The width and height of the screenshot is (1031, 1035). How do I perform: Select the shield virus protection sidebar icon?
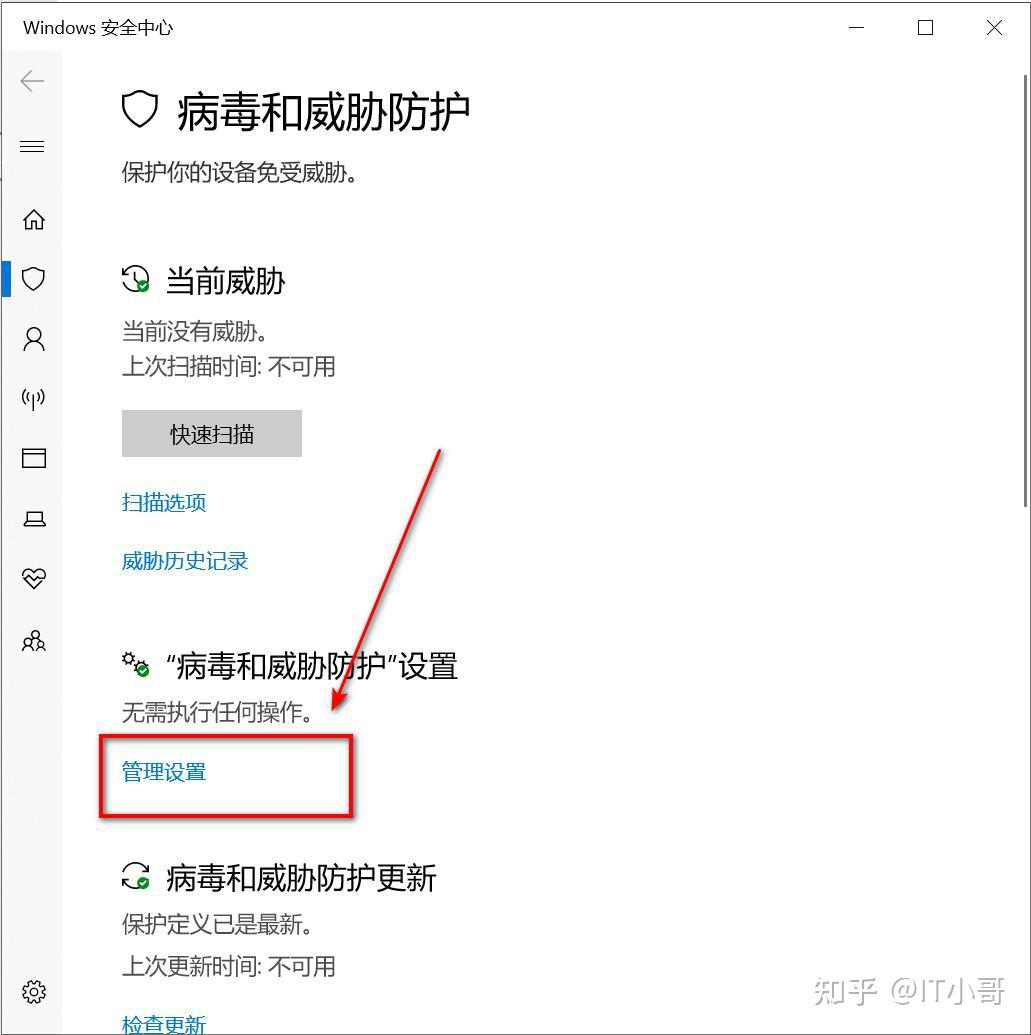point(34,279)
